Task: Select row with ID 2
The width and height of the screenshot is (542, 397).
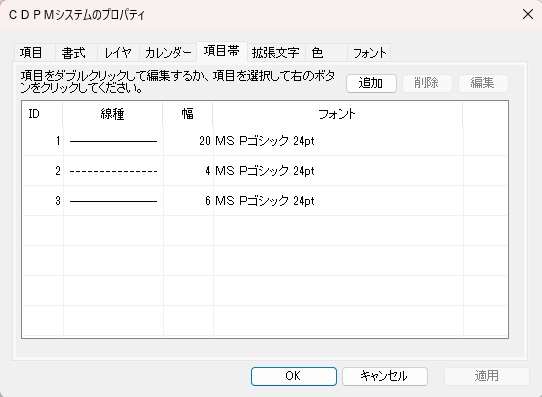Action: (x=265, y=171)
